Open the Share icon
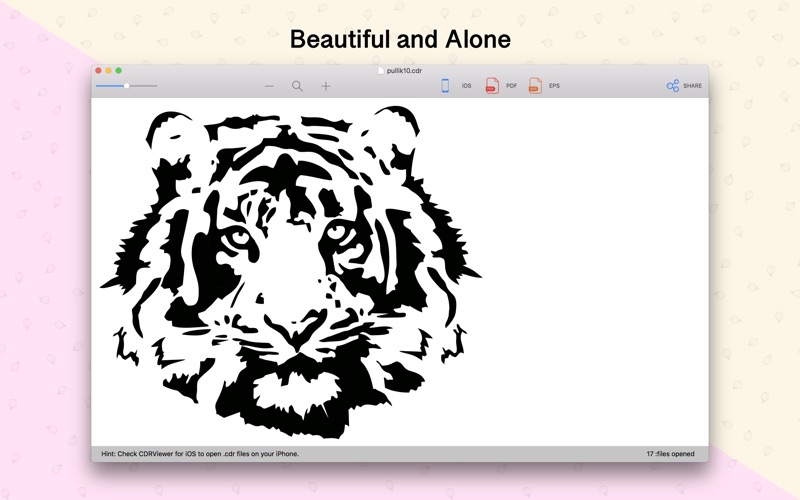Viewport: 800px width, 500px height. pyautogui.click(x=673, y=86)
